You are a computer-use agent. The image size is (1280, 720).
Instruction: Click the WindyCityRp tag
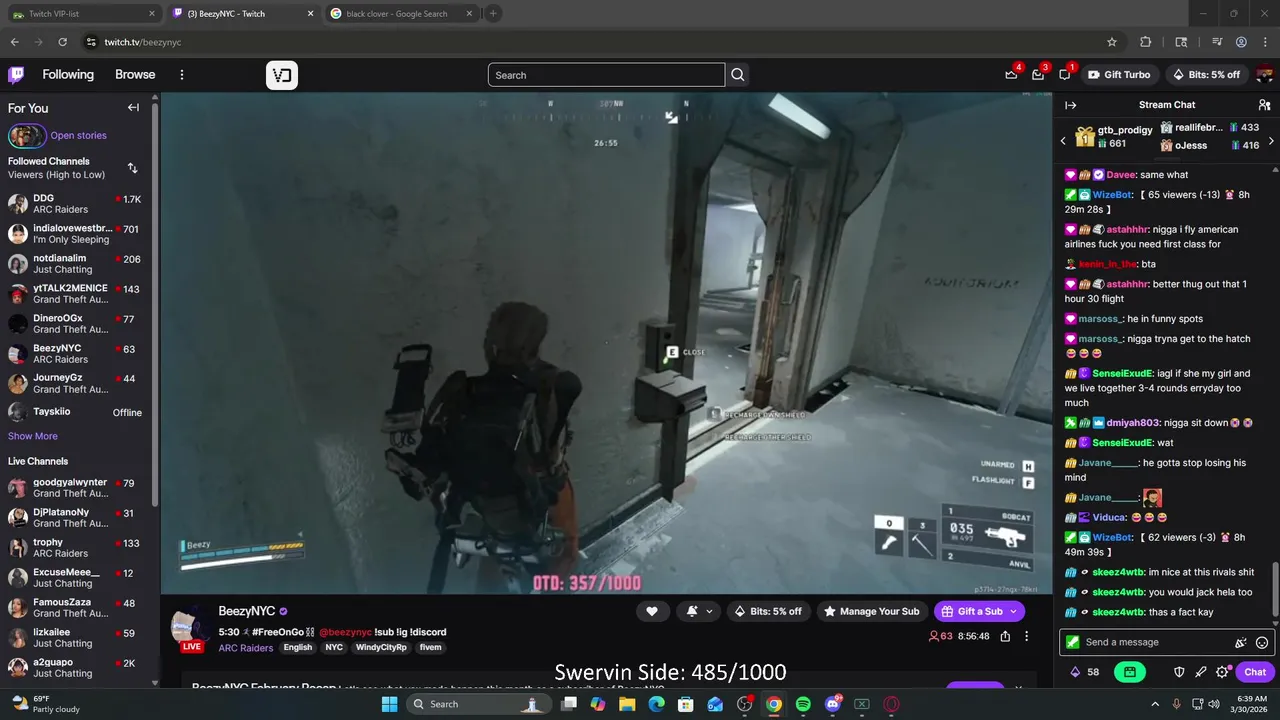click(381, 648)
